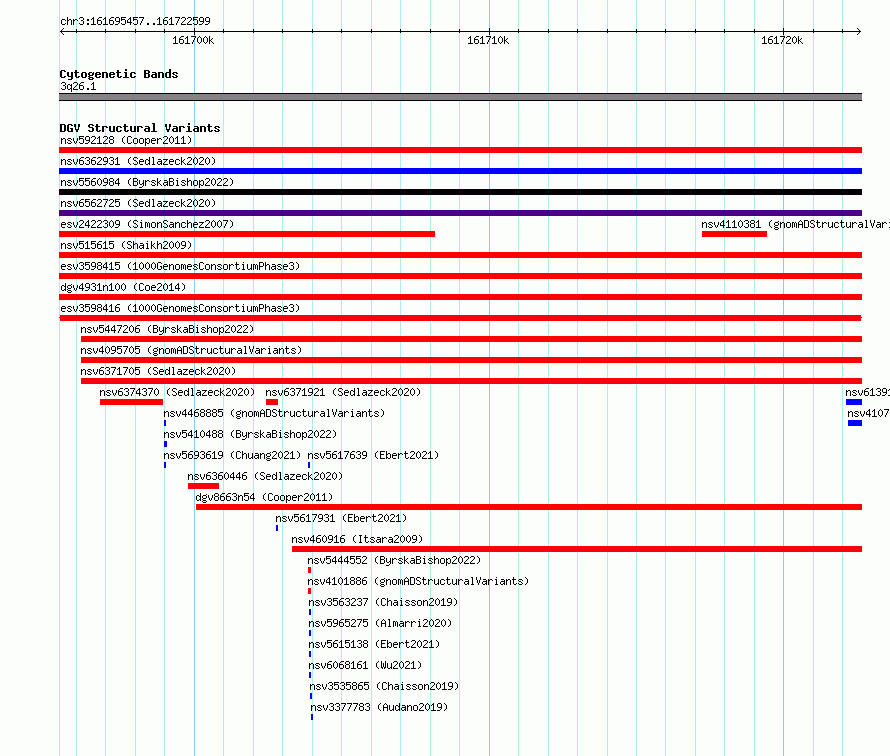
Task: Open the nsv5560984 (ByrskaBishop2022) label
Action: pyautogui.click(x=147, y=182)
